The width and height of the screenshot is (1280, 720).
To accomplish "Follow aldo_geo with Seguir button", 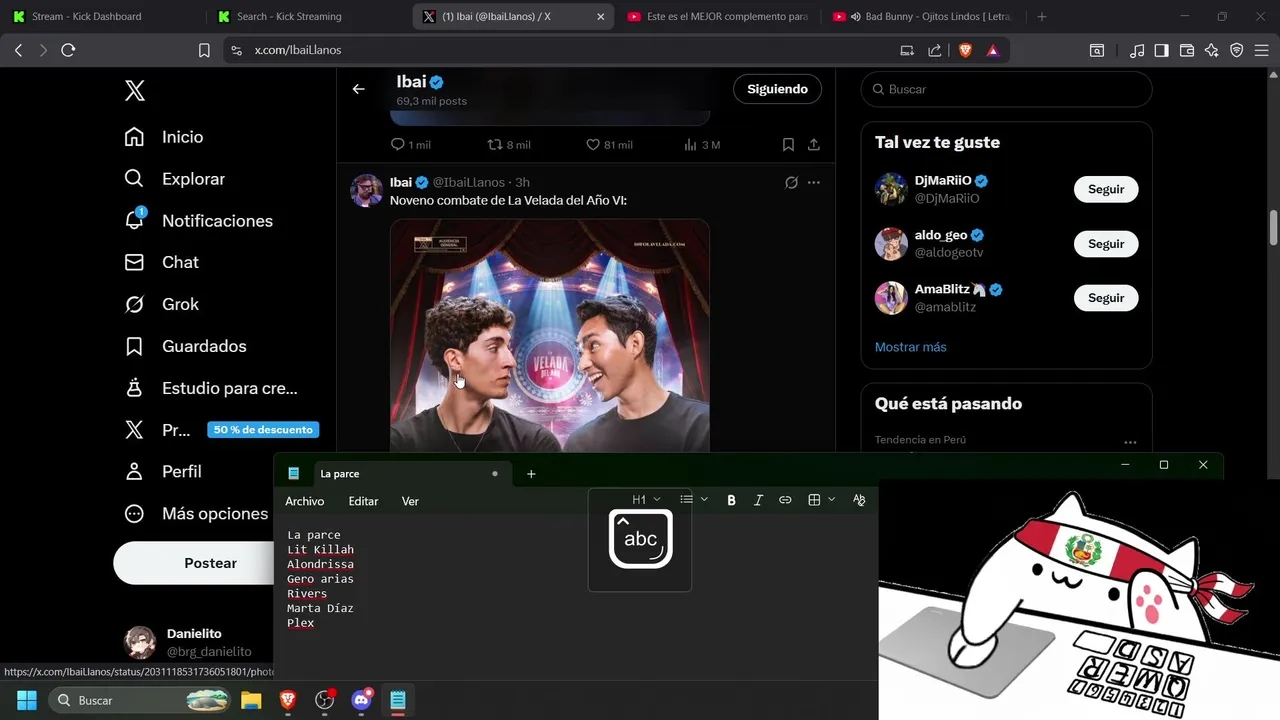I will 1106,244.
